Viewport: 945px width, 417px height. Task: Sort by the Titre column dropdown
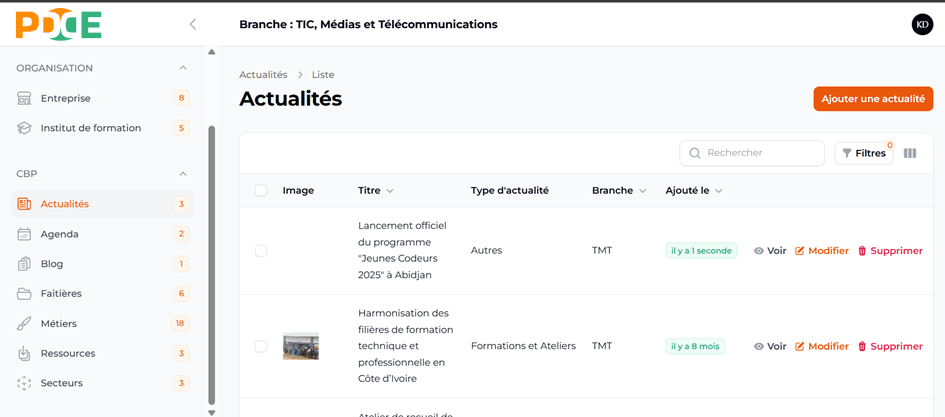pyautogui.click(x=390, y=191)
